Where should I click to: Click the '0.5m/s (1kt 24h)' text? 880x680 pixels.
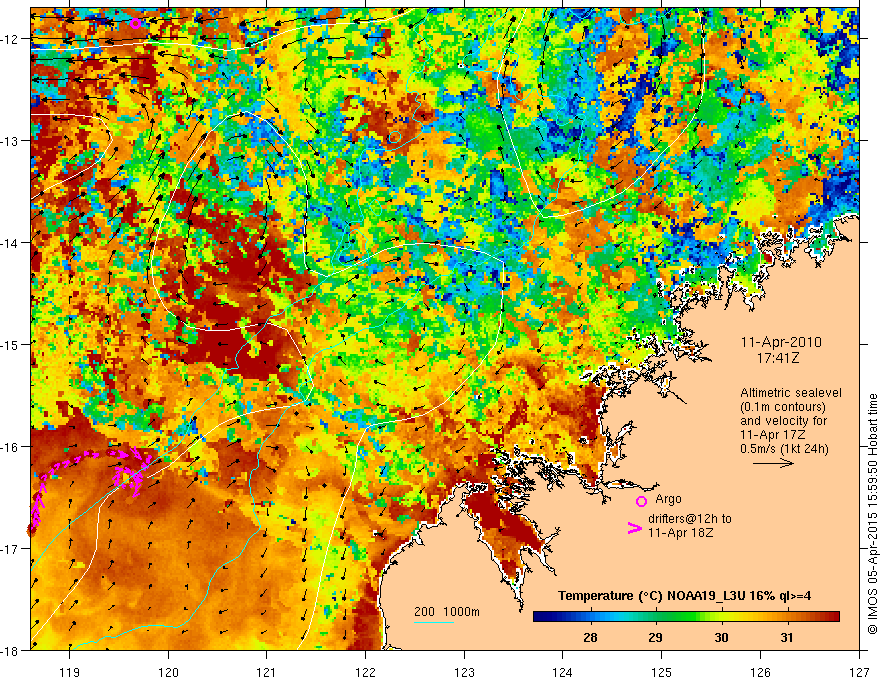pyautogui.click(x=785, y=448)
